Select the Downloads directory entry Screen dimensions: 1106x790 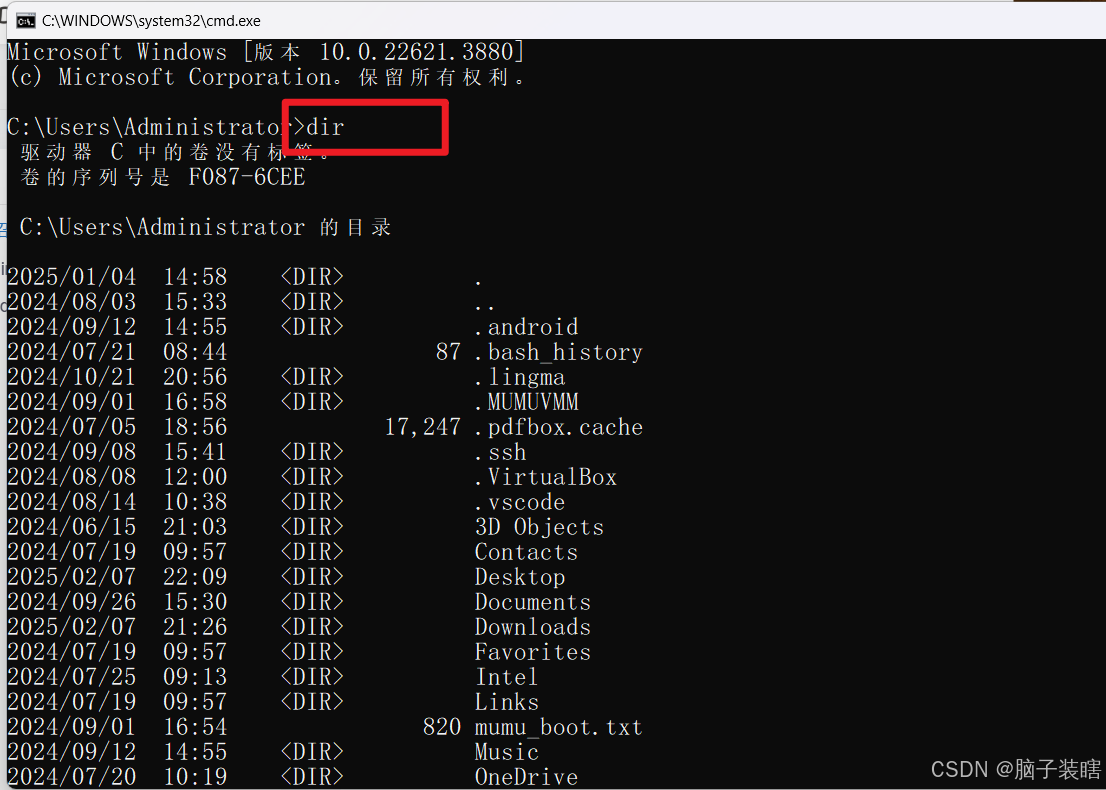[x=532, y=627]
